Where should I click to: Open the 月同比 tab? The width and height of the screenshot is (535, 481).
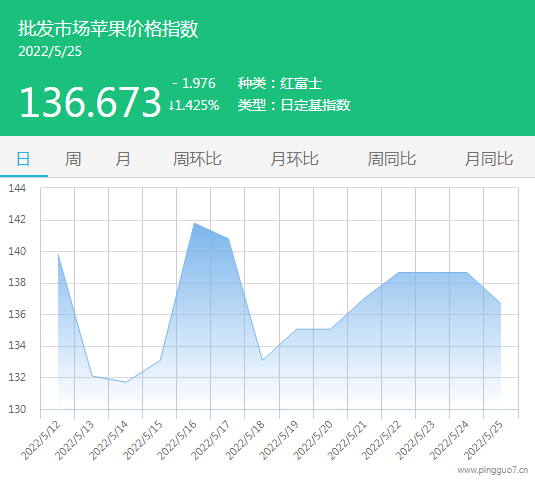[x=489, y=159]
